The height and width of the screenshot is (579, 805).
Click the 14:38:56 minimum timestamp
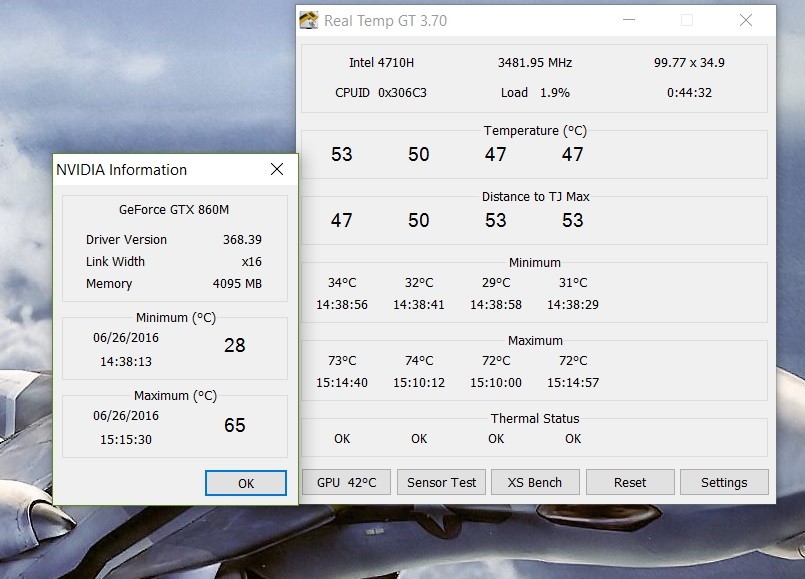tap(342, 305)
